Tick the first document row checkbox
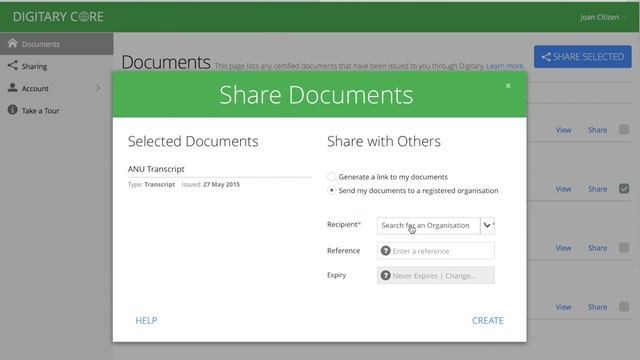This screenshot has width=640, height=360. pos(624,130)
